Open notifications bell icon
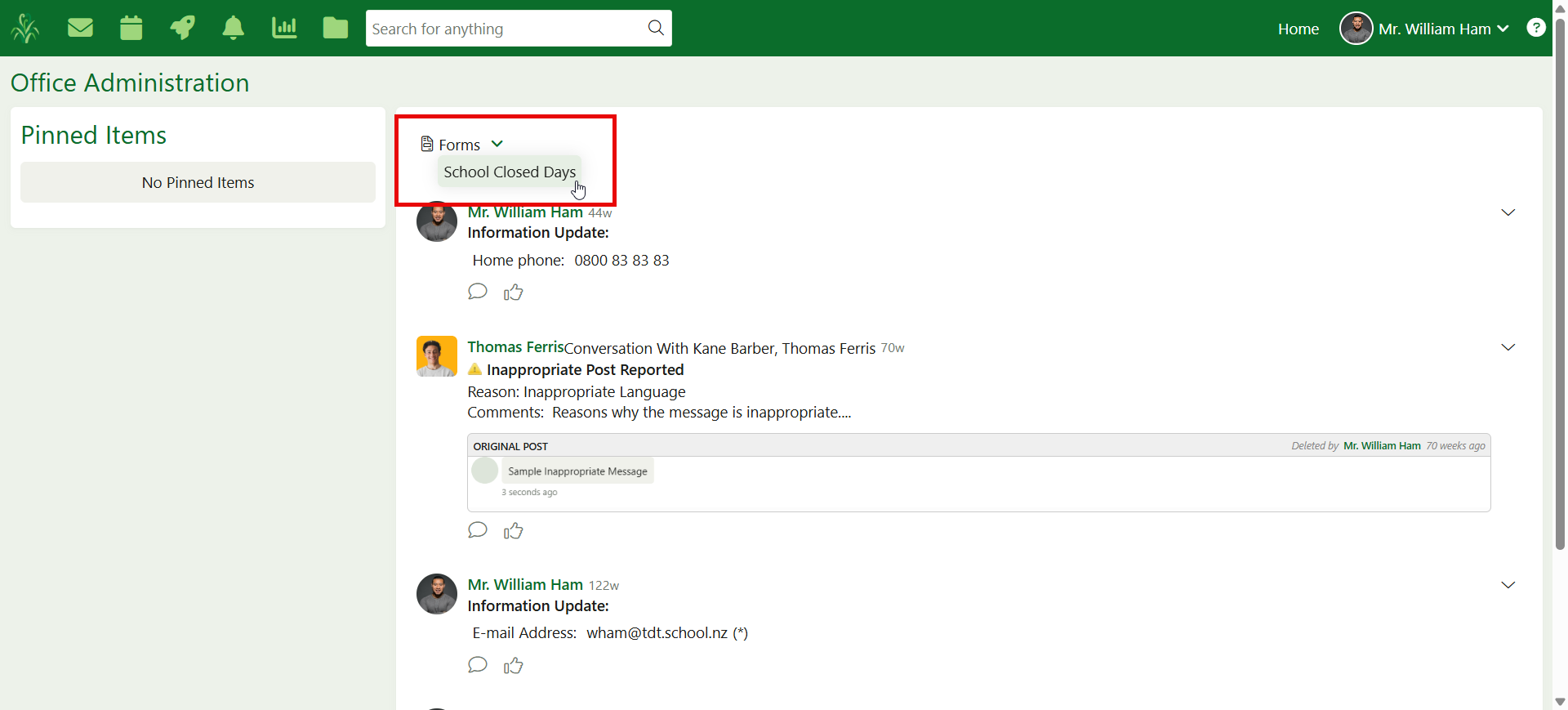Viewport: 1568px width, 710px height. [233, 29]
